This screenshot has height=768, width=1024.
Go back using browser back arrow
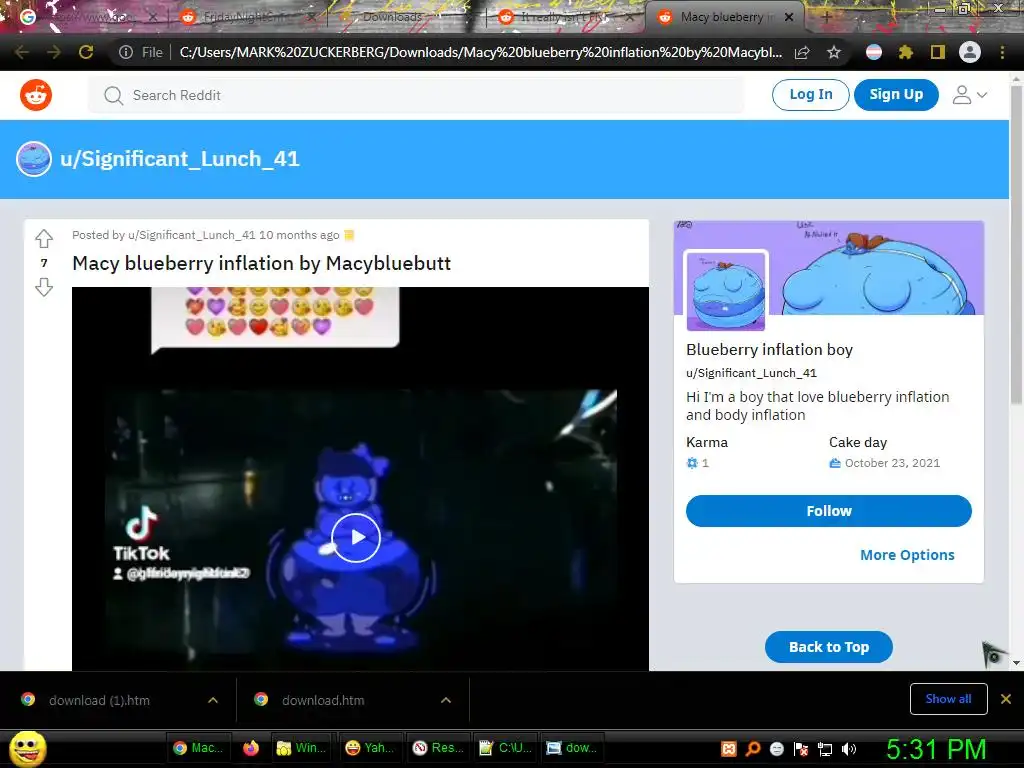pyautogui.click(x=22, y=52)
